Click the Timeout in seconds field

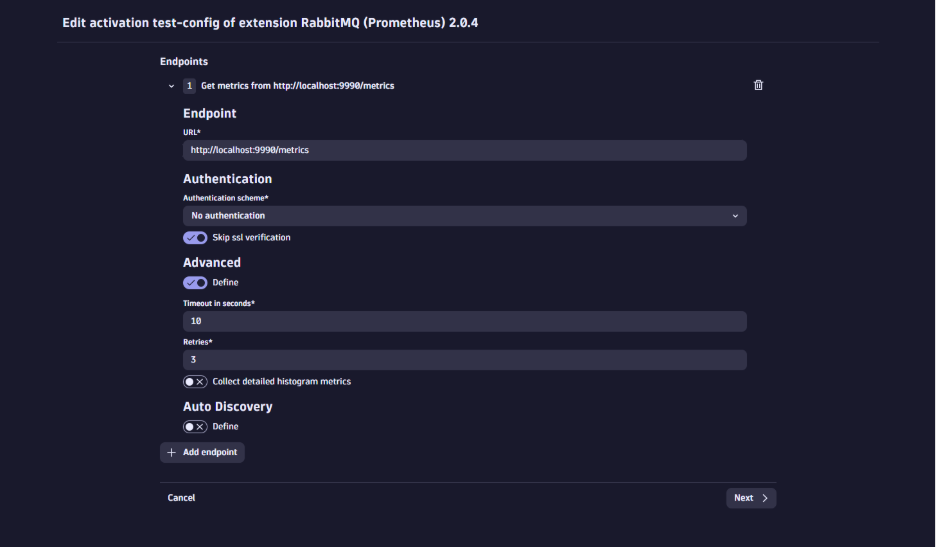coord(464,322)
